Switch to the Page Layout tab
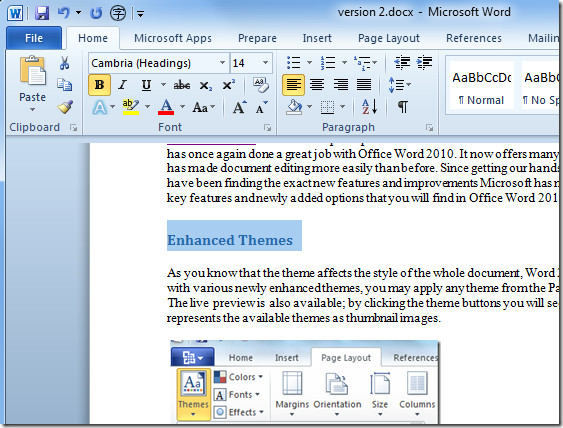This screenshot has width=563, height=428. 388,38
